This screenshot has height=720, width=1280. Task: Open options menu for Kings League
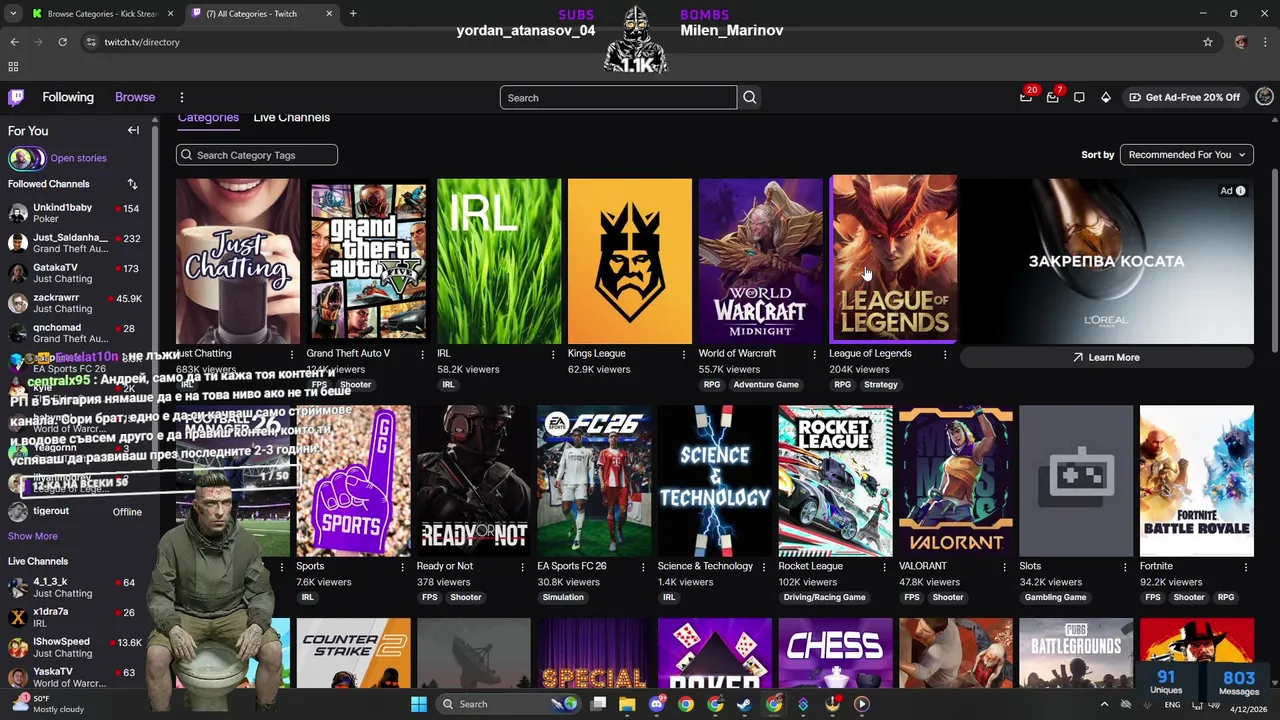[x=684, y=354]
